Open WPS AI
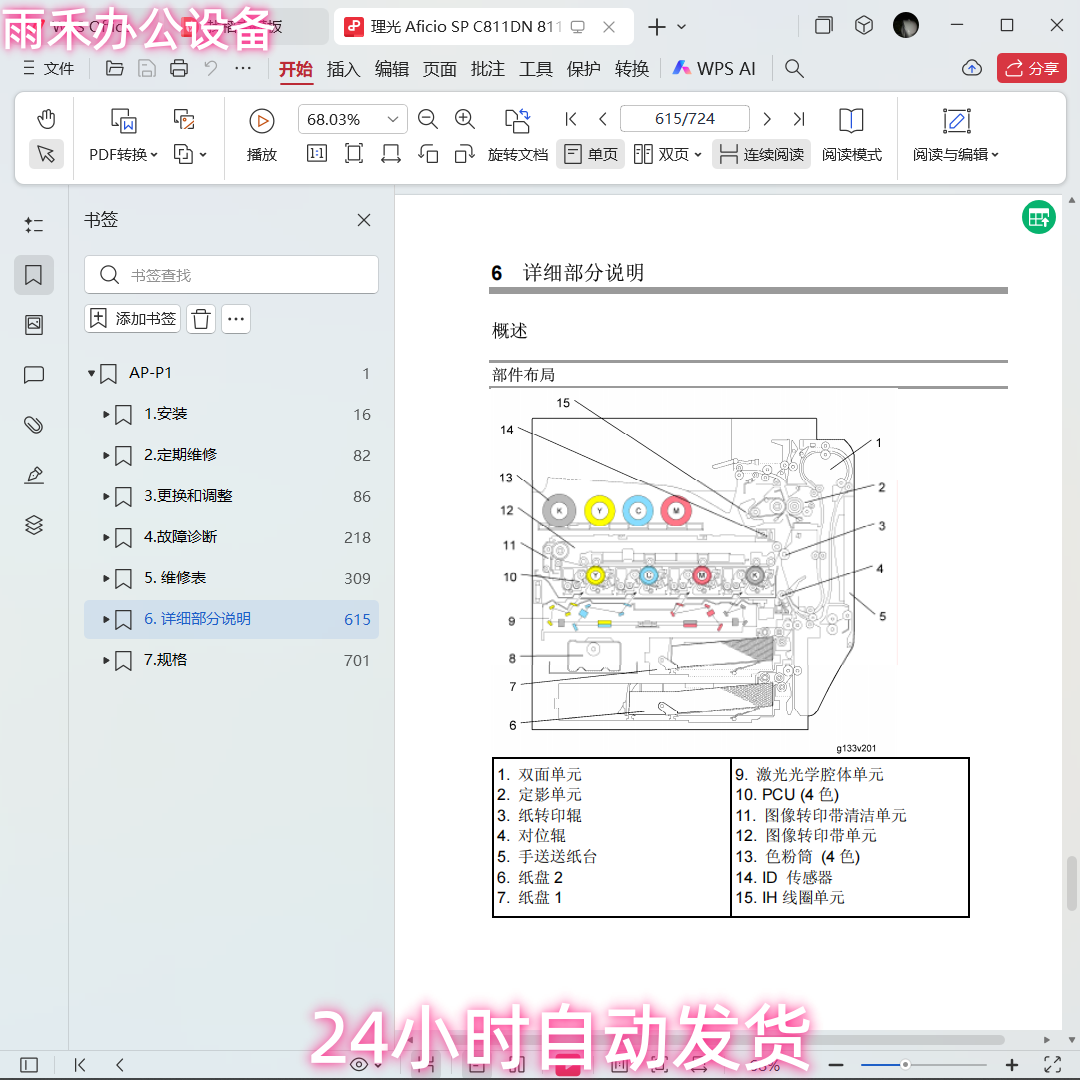 point(714,69)
